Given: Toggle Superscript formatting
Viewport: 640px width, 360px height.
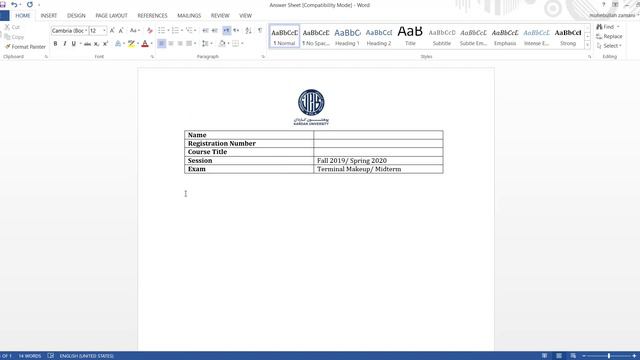Looking at the screenshot, I should pos(105,44).
